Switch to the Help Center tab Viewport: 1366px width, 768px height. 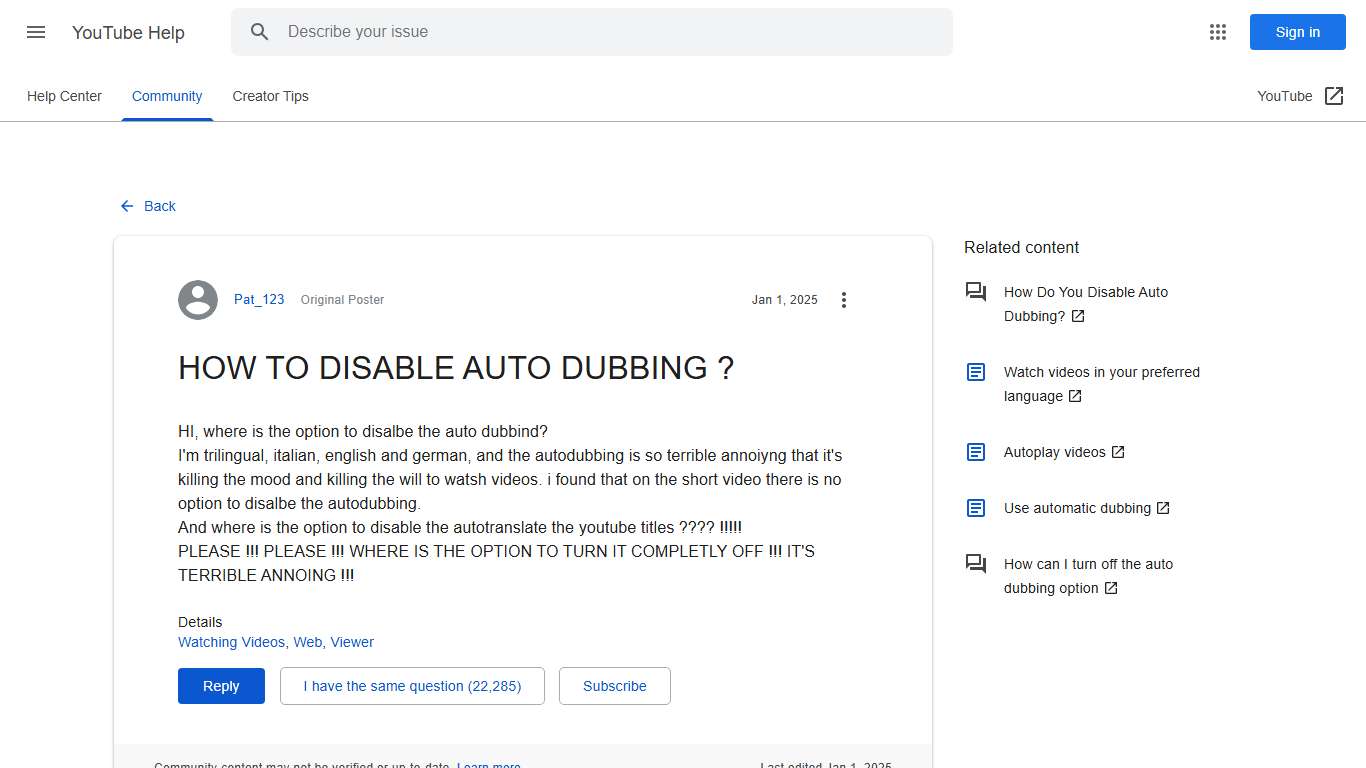(x=64, y=96)
